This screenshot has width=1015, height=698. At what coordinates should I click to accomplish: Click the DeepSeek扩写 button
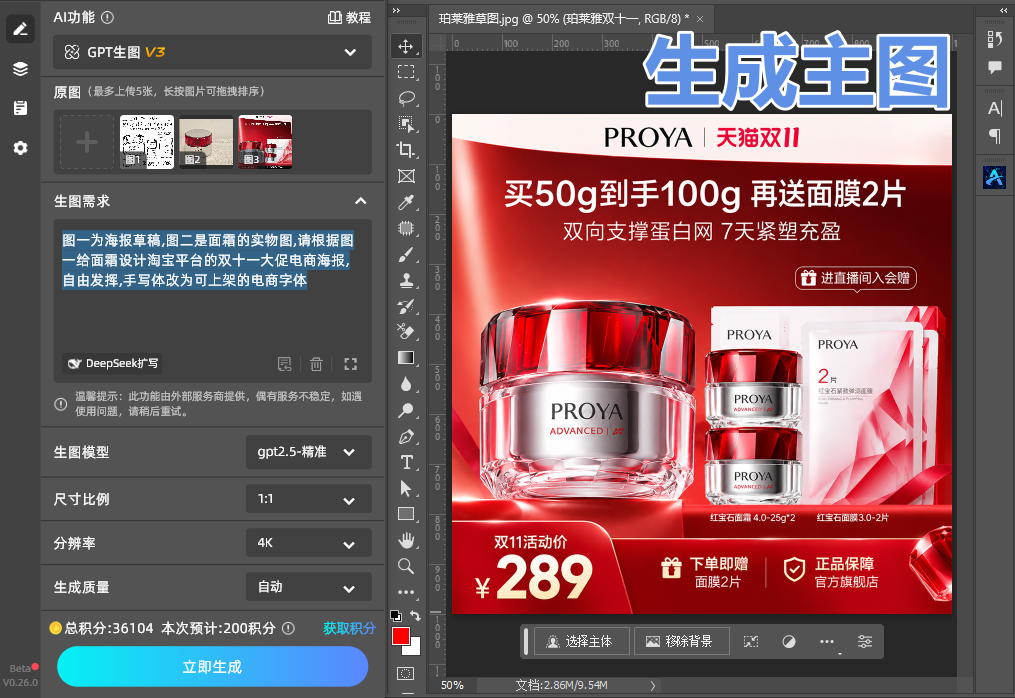[x=113, y=363]
